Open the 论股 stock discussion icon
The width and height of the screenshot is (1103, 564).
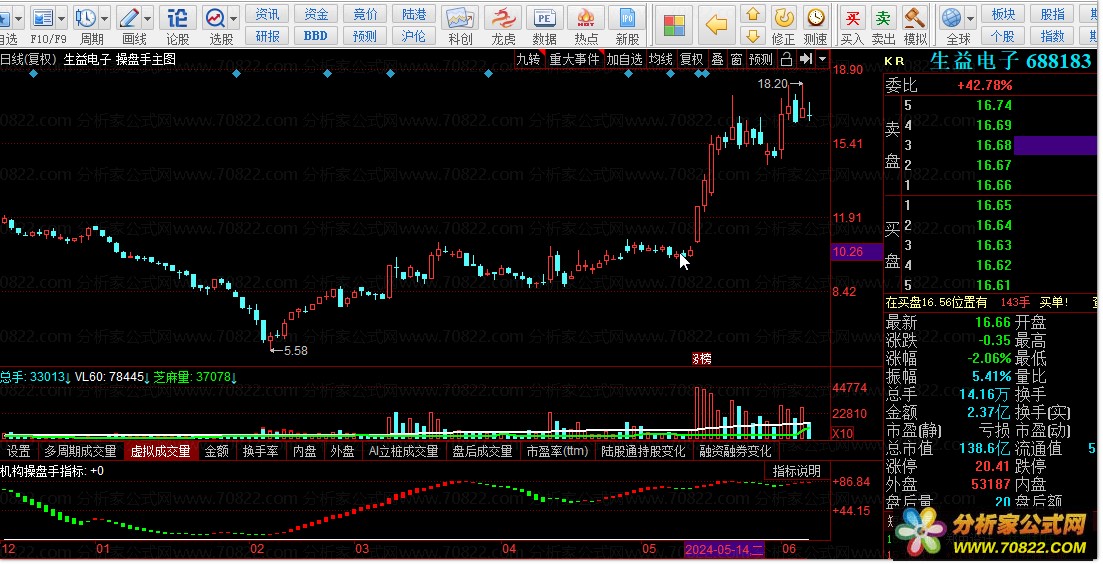coord(178,18)
